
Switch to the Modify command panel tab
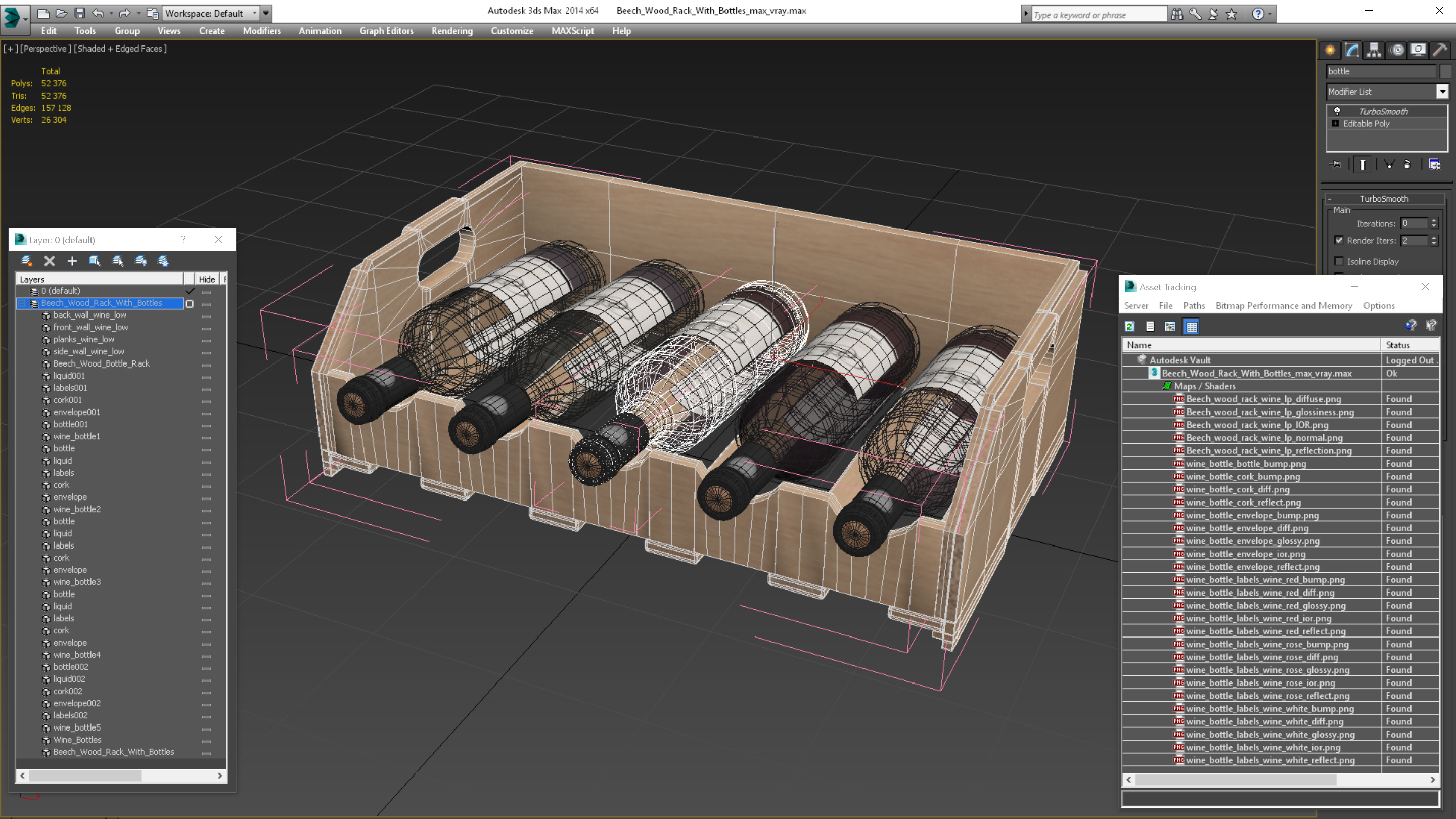[1352, 51]
